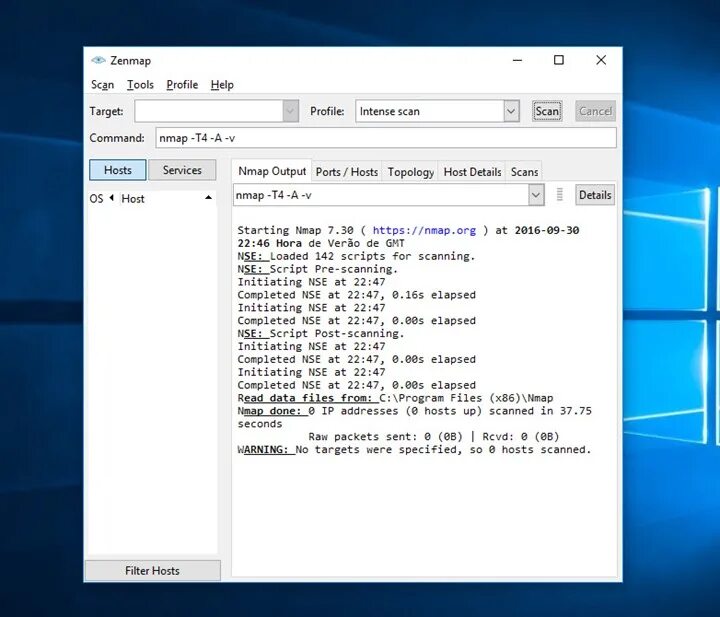Click the Filter Hosts button
The height and width of the screenshot is (617, 720).
[x=152, y=571]
